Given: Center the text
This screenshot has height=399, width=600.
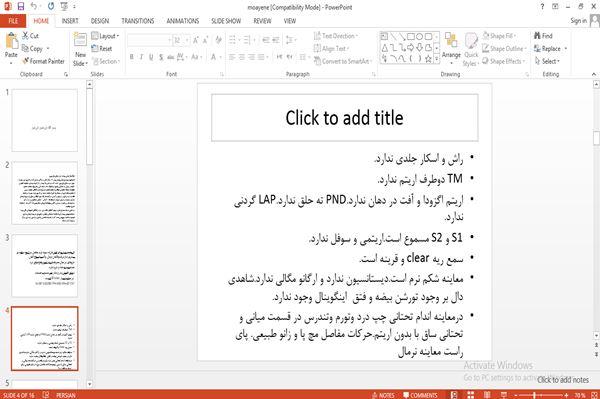Looking at the screenshot, I should 242,57.
